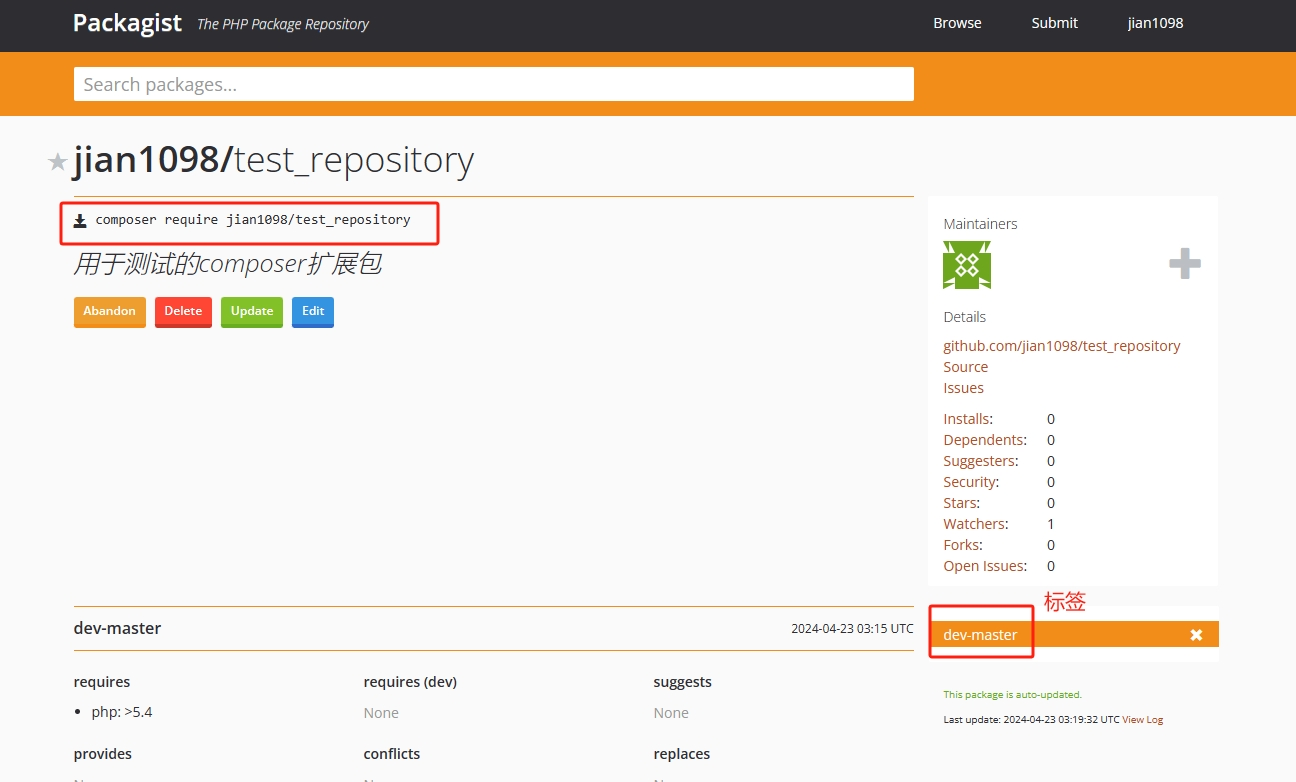The width and height of the screenshot is (1296, 782).
Task: Click the php: >5.4 requirement
Action: pyautogui.click(x=122, y=713)
